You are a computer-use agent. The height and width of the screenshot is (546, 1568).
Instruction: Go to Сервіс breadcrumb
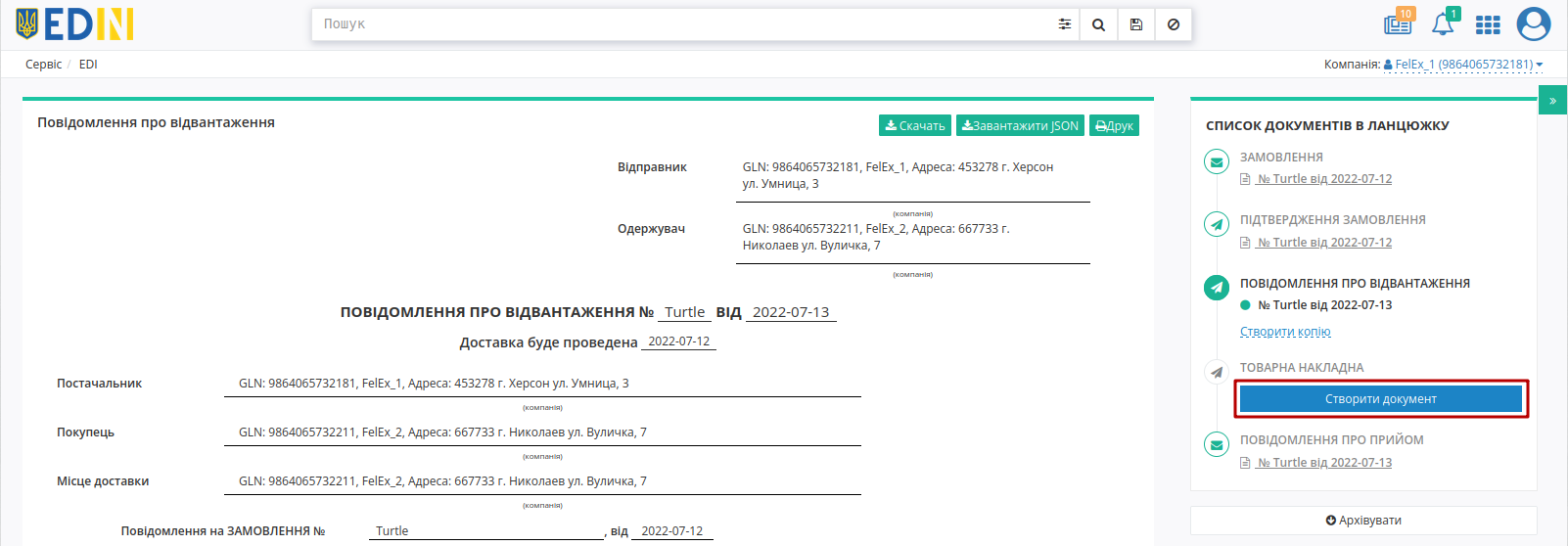(x=43, y=65)
